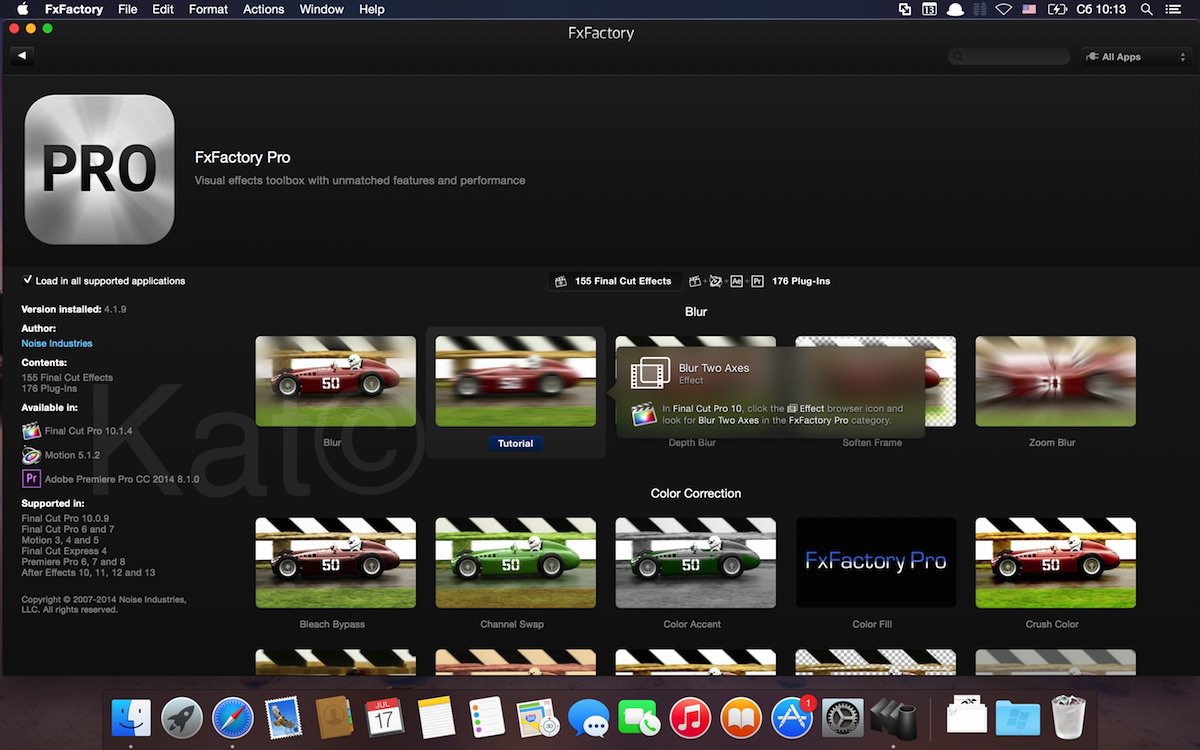Click the Motion 5.1.2 app icon
Image resolution: width=1200 pixels, height=750 pixels.
point(31,455)
